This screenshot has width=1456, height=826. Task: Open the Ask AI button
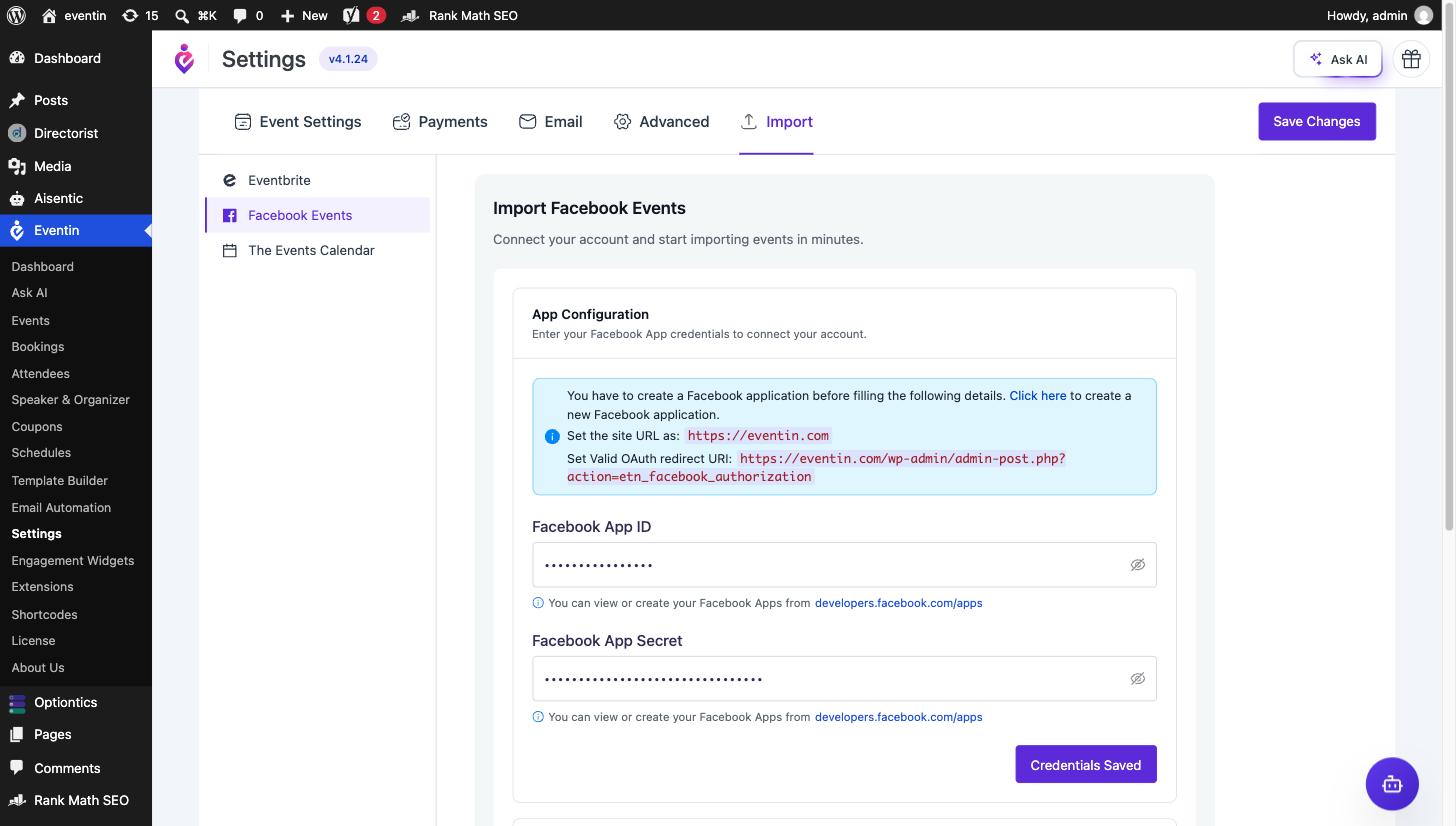click(x=1338, y=59)
